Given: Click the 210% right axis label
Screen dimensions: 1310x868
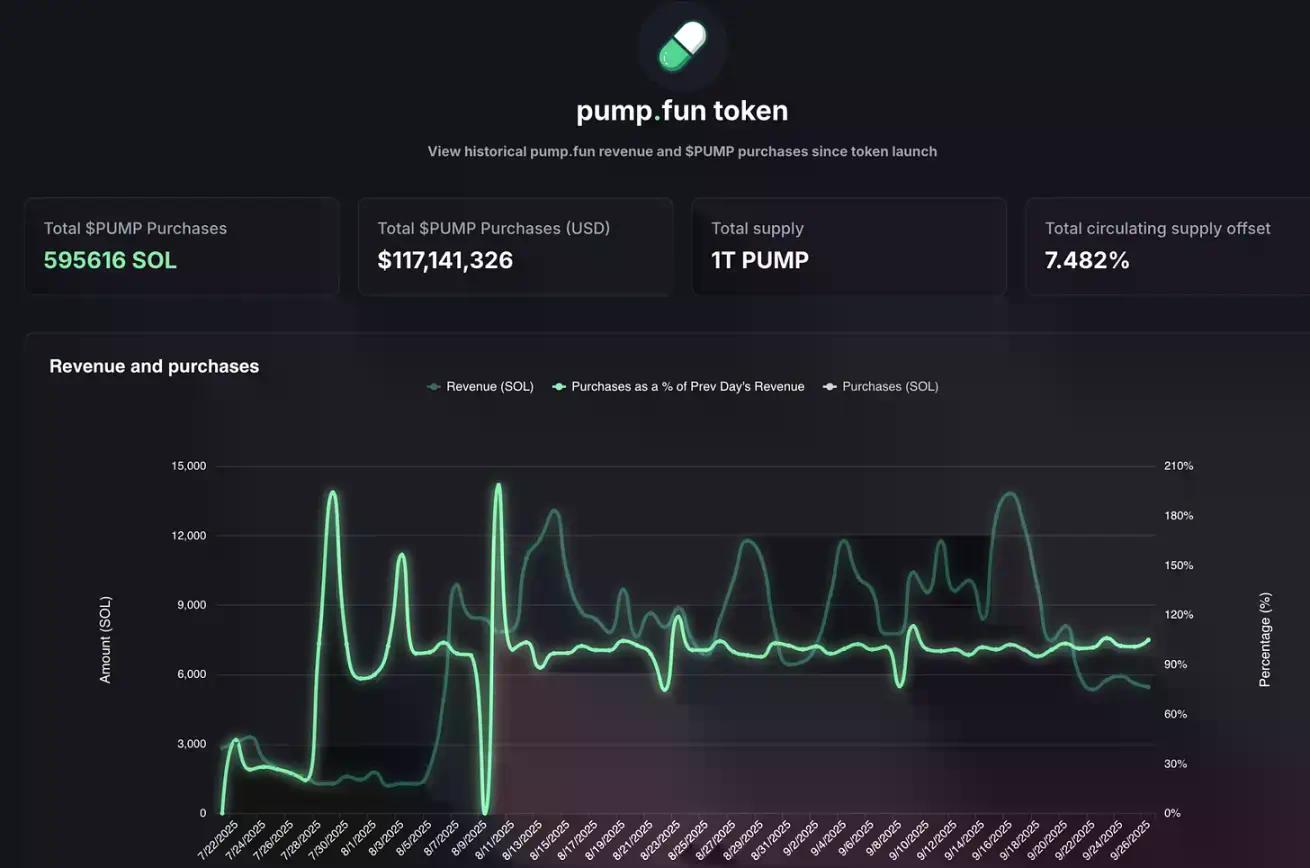Looking at the screenshot, I should pos(1178,466).
